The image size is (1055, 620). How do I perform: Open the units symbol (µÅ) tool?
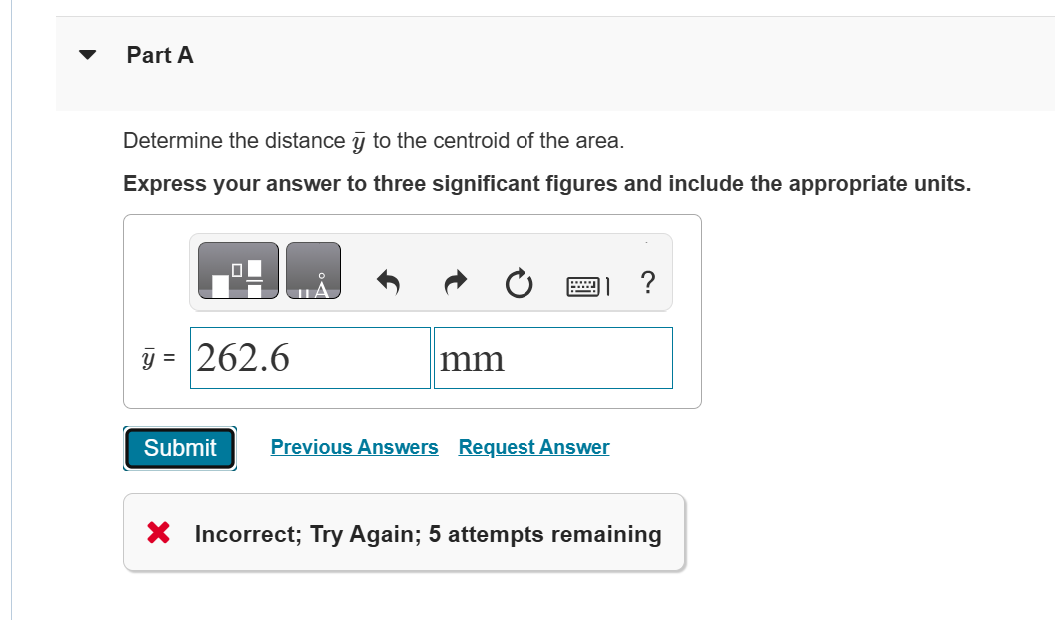(x=313, y=270)
